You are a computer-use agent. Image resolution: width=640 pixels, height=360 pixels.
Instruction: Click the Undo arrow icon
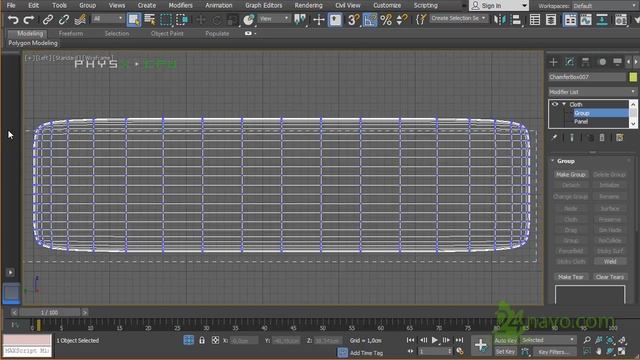click(x=13, y=20)
